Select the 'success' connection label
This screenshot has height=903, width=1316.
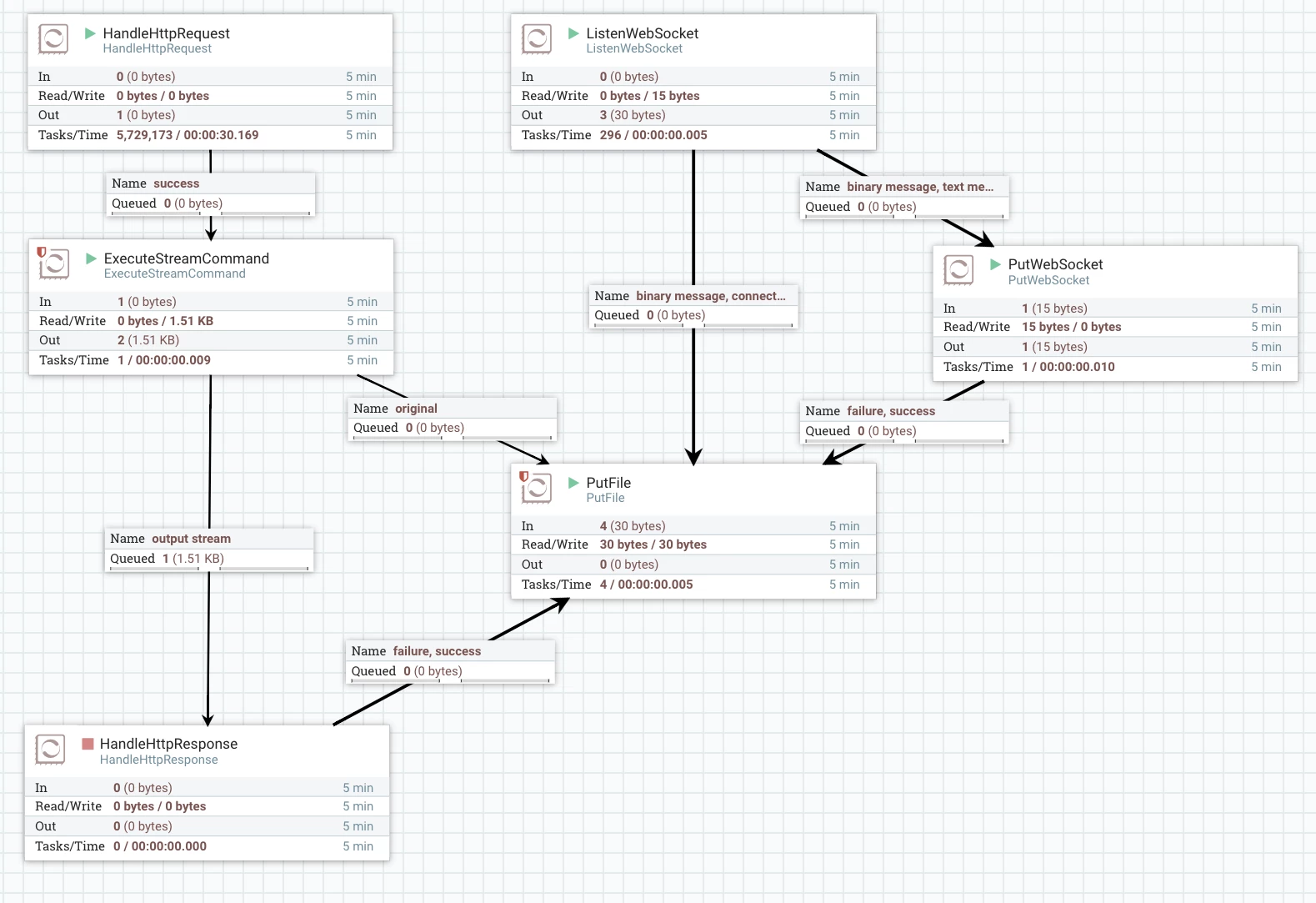(212, 193)
